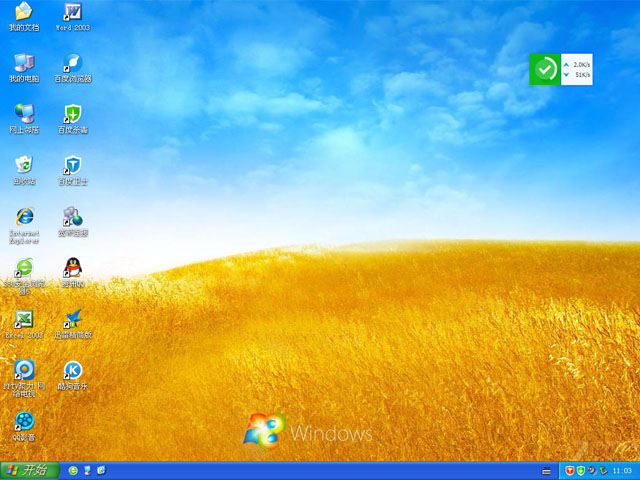
Task: Click the network speed readout on widget
Action: [577, 69]
